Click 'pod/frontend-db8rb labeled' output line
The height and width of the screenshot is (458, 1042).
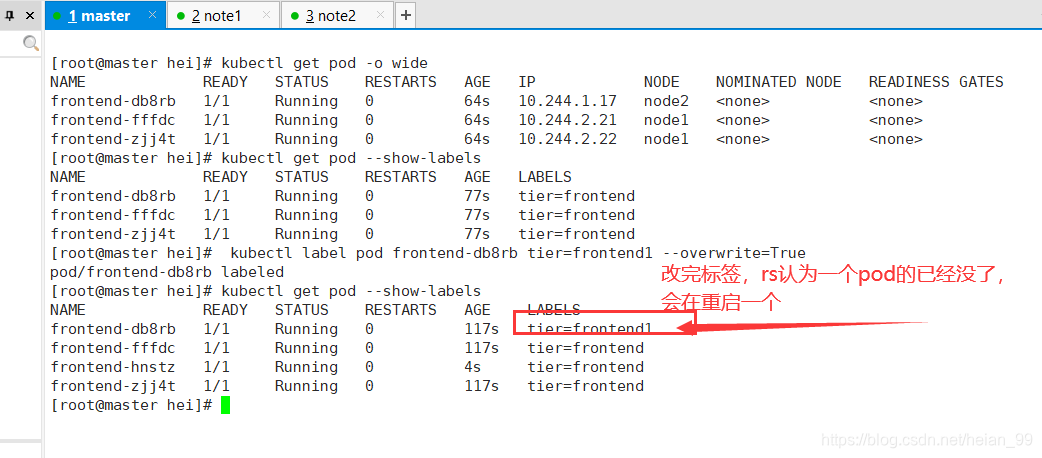click(x=167, y=272)
